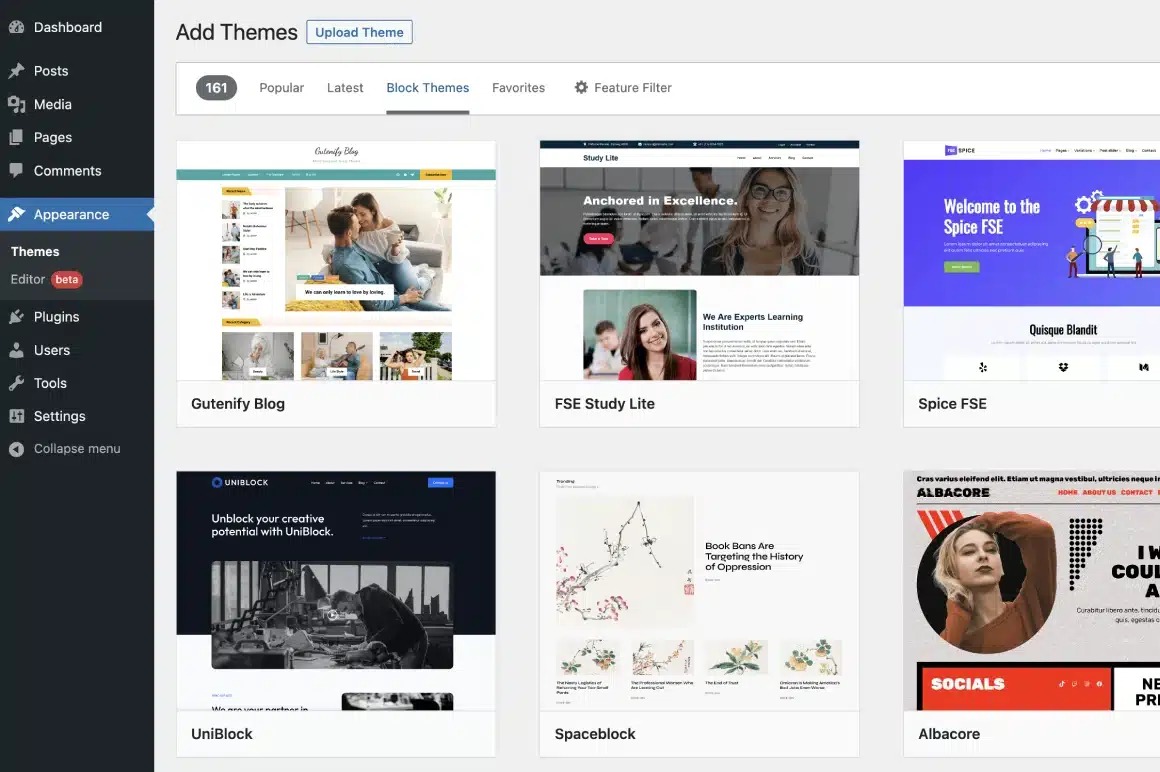Click the Upload Theme button

(360, 33)
